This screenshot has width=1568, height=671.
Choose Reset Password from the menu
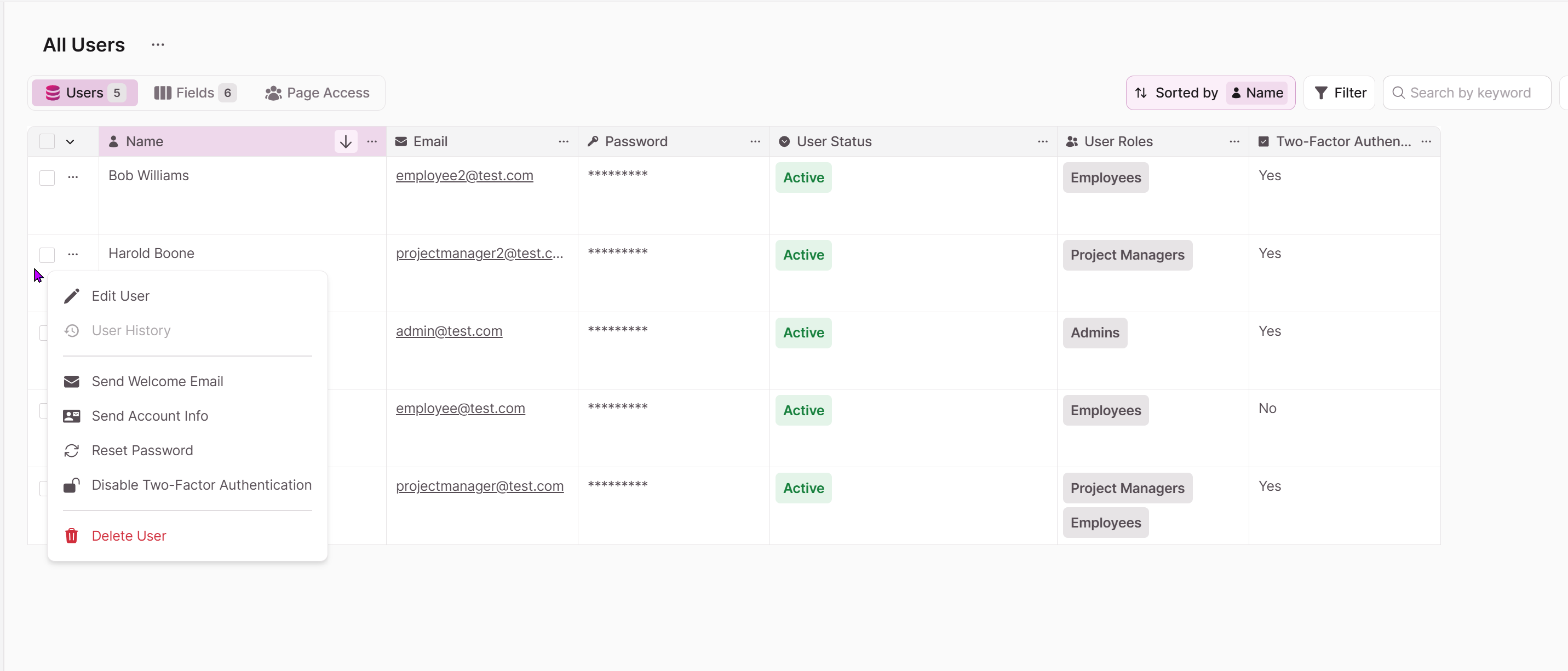(187, 451)
